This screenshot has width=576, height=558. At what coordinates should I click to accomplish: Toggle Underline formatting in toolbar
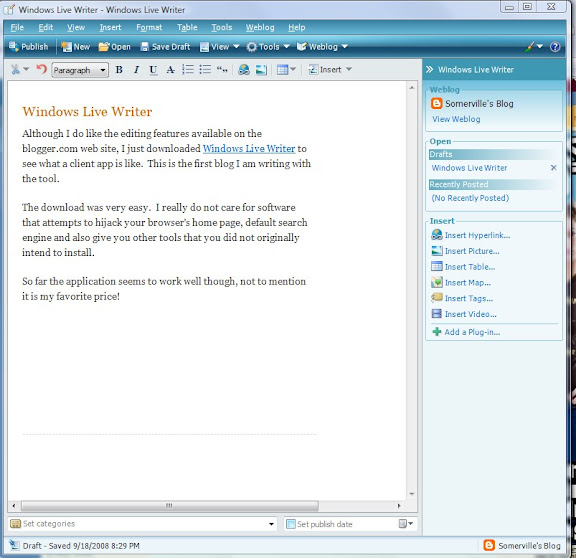click(153, 70)
